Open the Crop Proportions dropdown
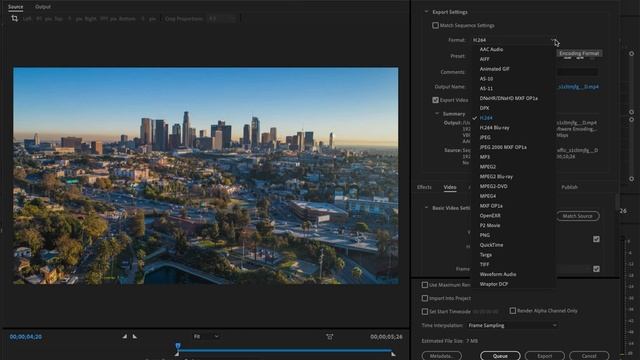Viewport: 640px width, 360px height. pos(222,18)
